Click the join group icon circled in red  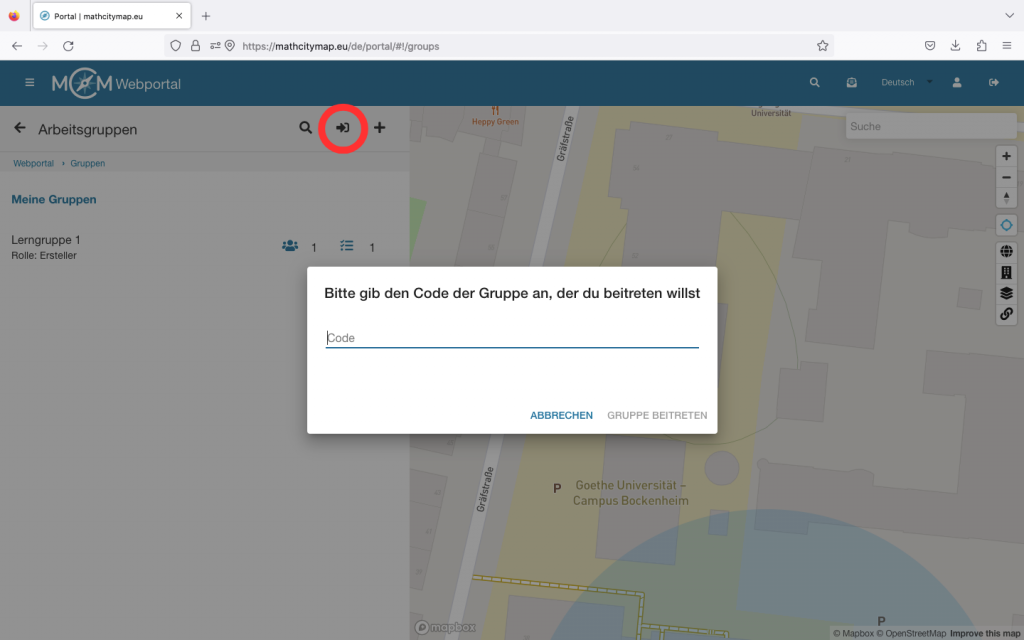(342, 128)
